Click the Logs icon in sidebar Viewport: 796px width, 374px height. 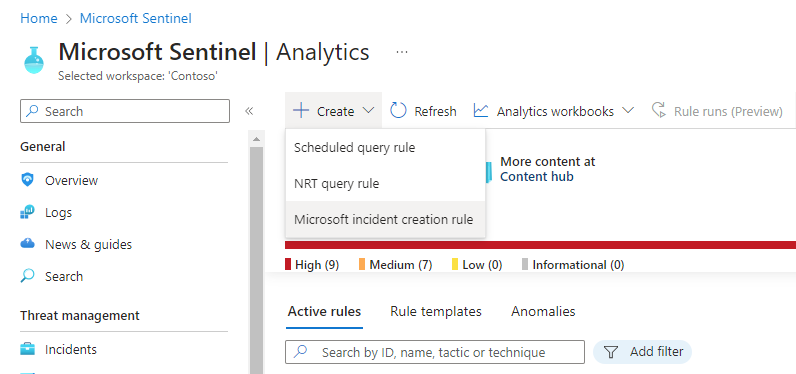click(27, 212)
